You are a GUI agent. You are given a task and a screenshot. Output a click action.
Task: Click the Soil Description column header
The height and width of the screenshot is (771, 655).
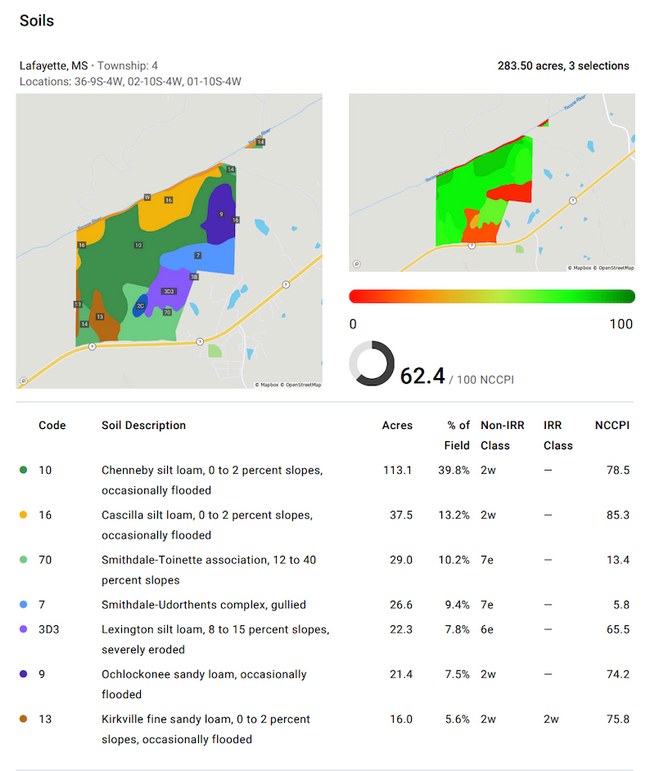pyautogui.click(x=143, y=425)
